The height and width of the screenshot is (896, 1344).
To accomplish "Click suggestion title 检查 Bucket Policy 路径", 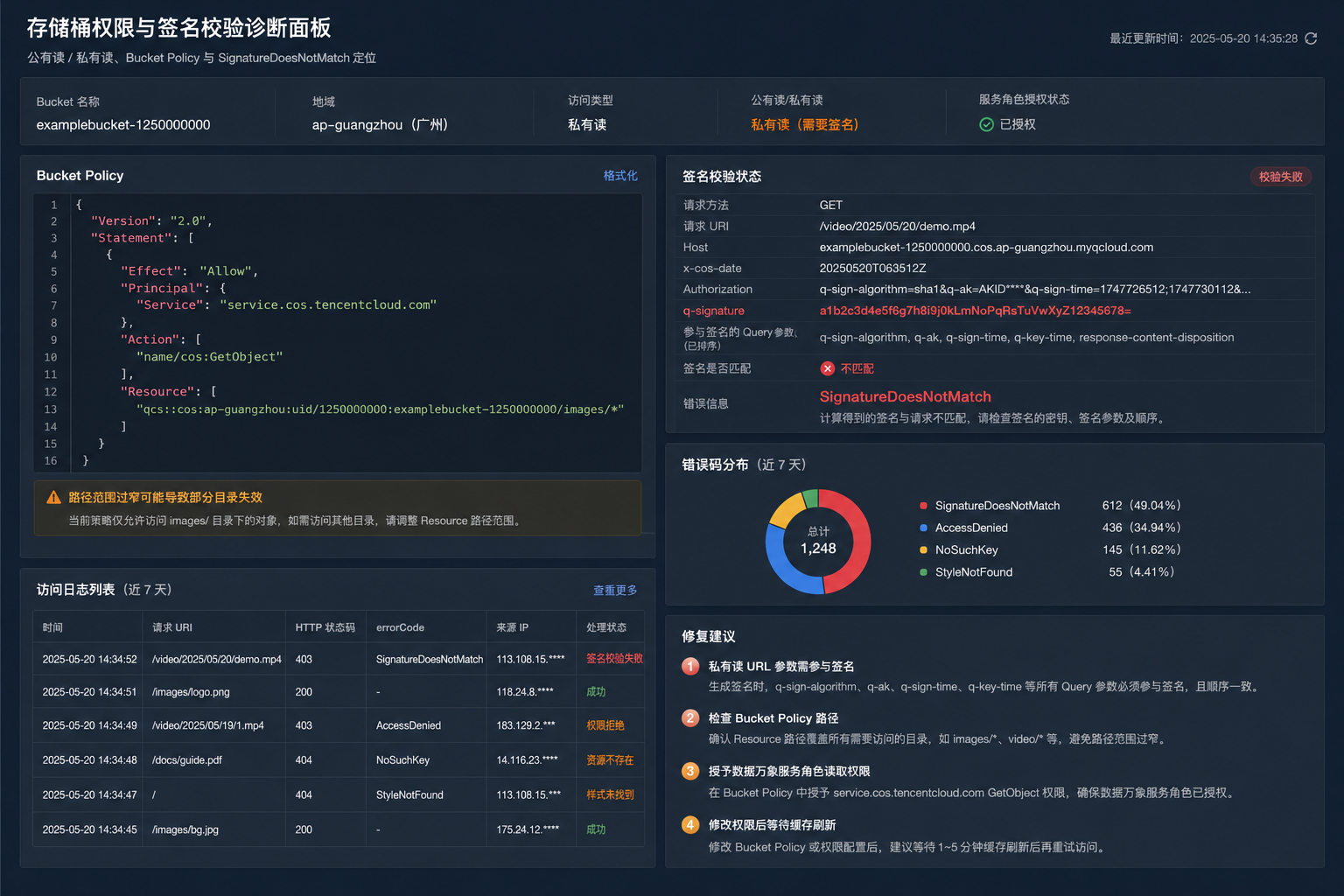I will [x=773, y=718].
